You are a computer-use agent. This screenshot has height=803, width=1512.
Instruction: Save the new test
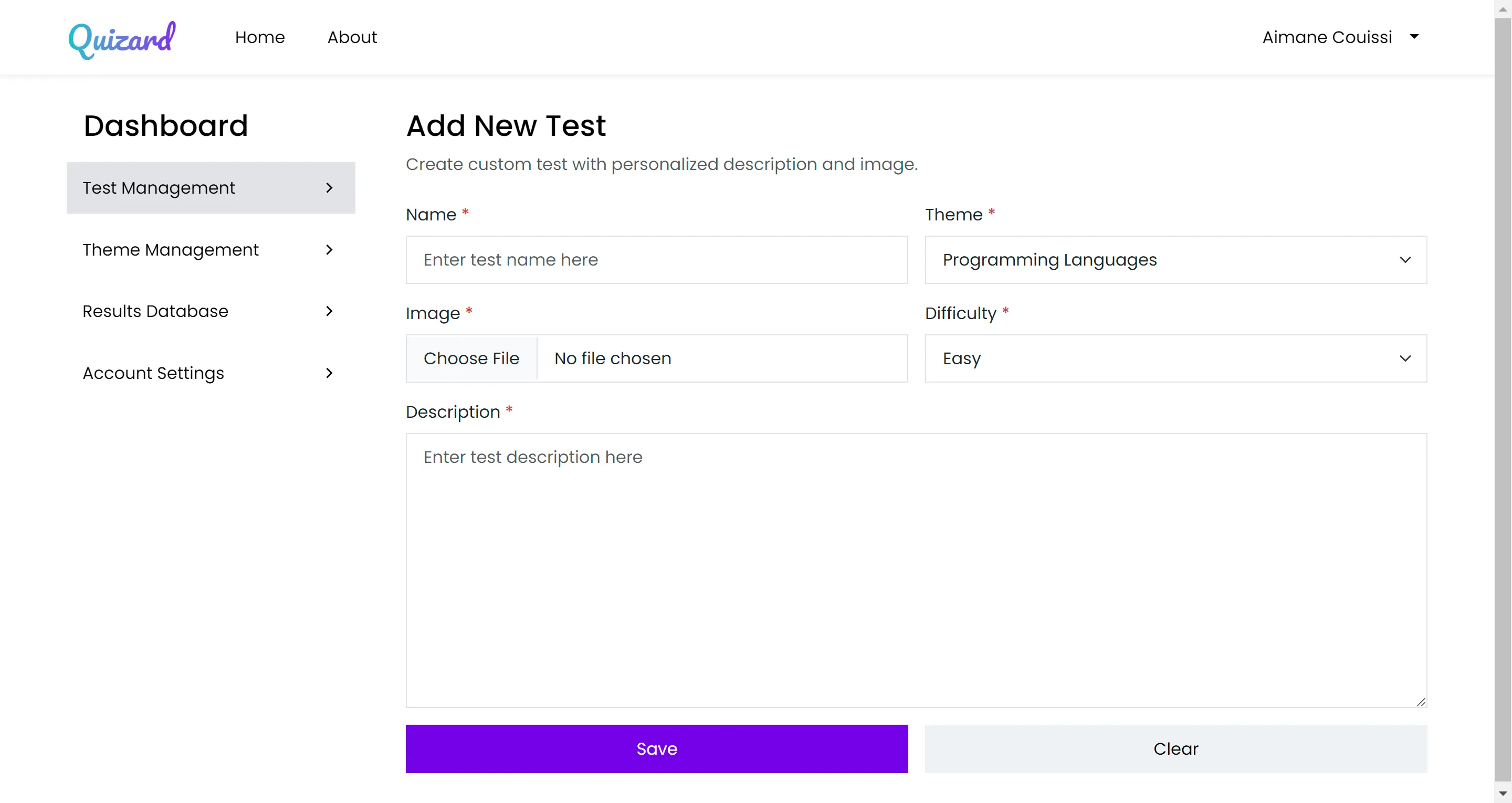tap(657, 748)
